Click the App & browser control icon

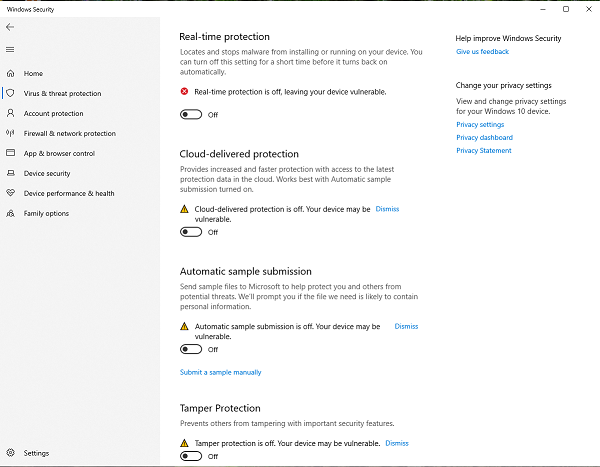click(x=11, y=153)
